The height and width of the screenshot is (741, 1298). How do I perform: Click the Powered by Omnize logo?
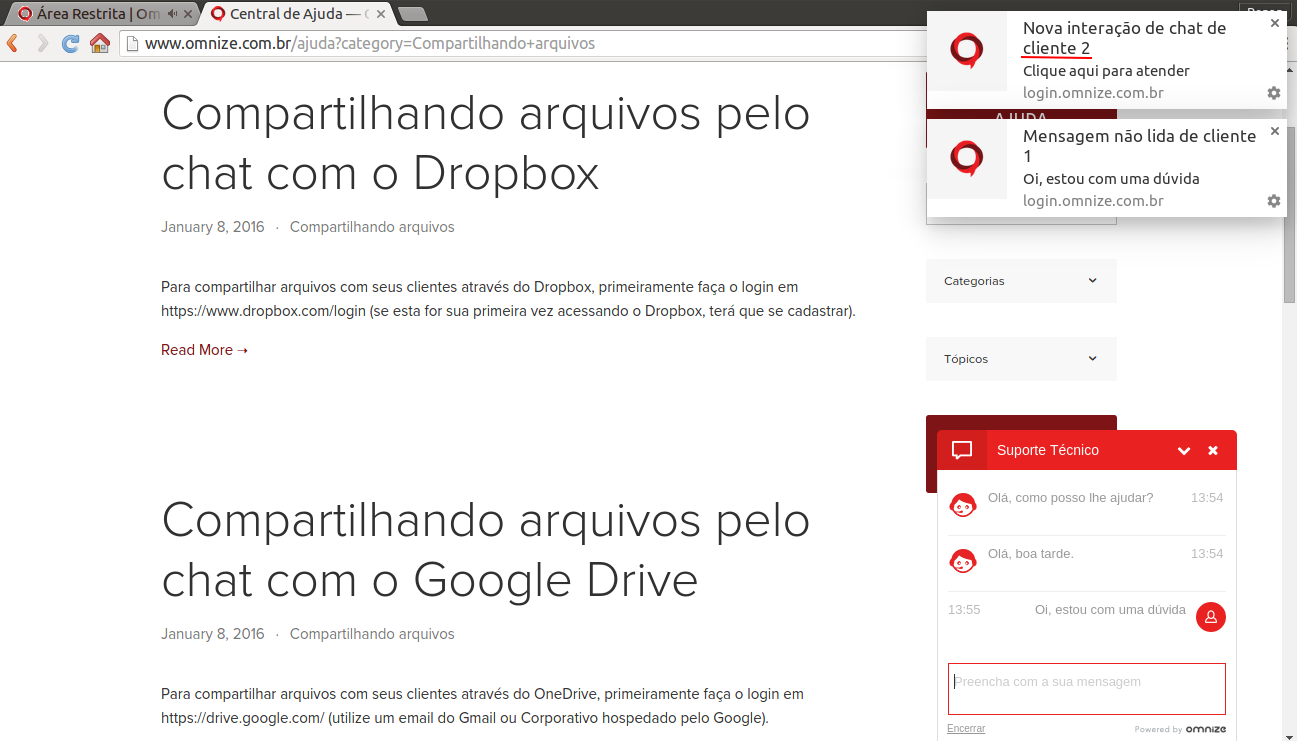pos(1180,729)
